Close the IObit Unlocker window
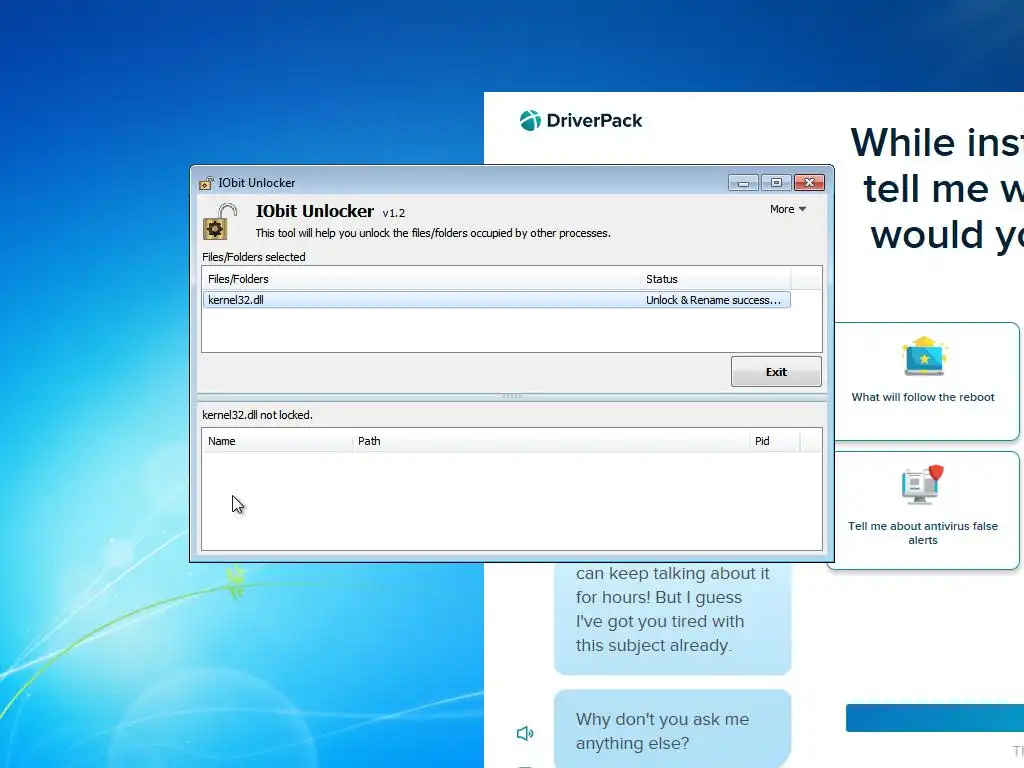The height and width of the screenshot is (768, 1024). [809, 183]
